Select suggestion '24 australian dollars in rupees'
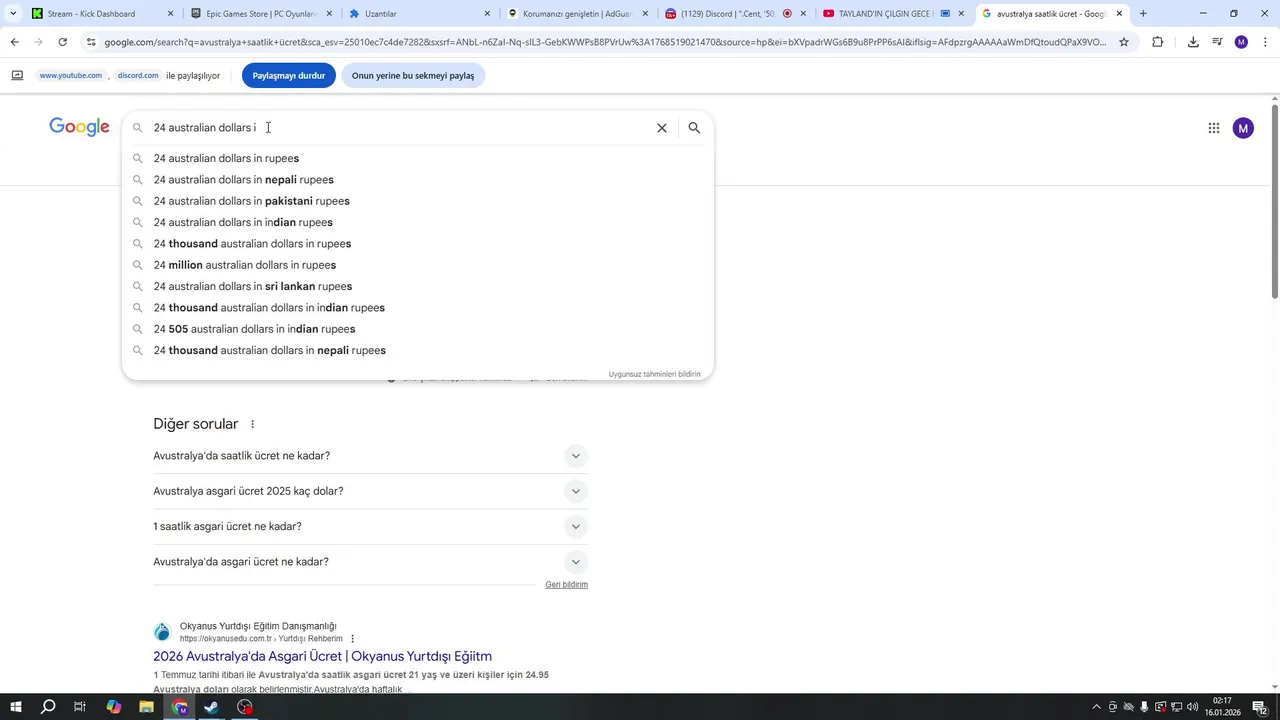The image size is (1280, 720). tap(418, 158)
